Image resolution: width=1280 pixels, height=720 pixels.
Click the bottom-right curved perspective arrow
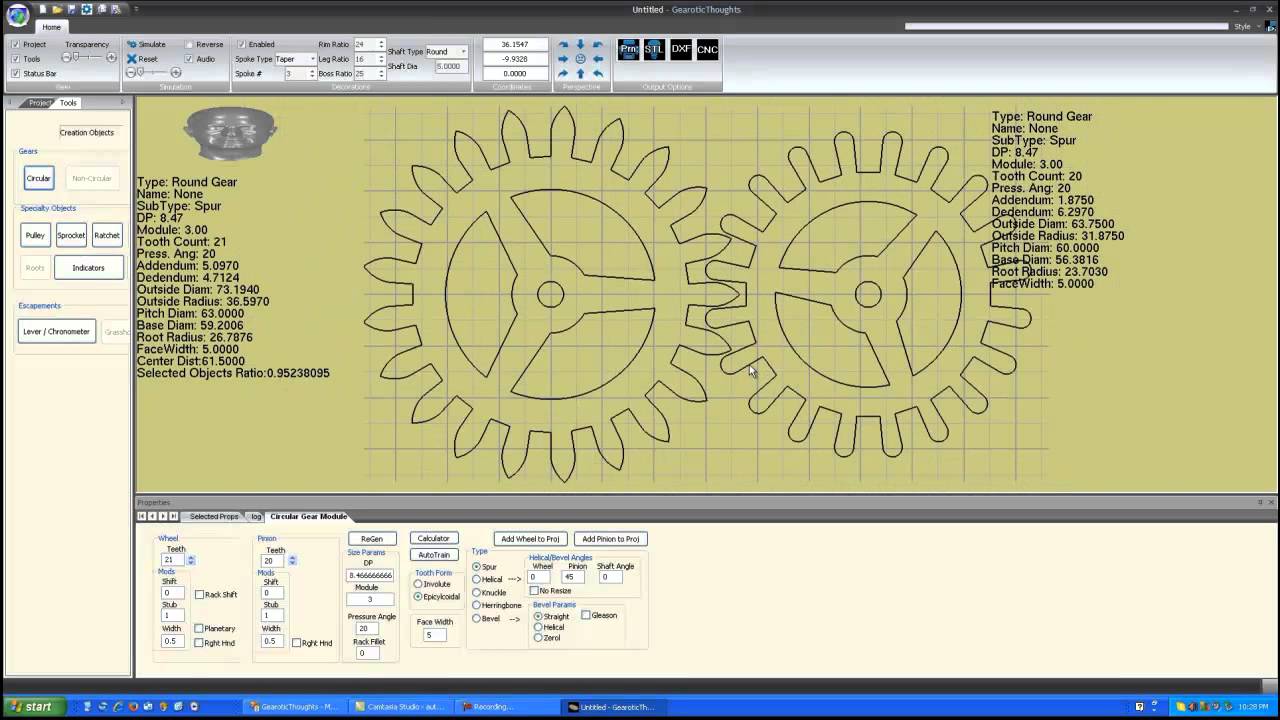point(597,73)
